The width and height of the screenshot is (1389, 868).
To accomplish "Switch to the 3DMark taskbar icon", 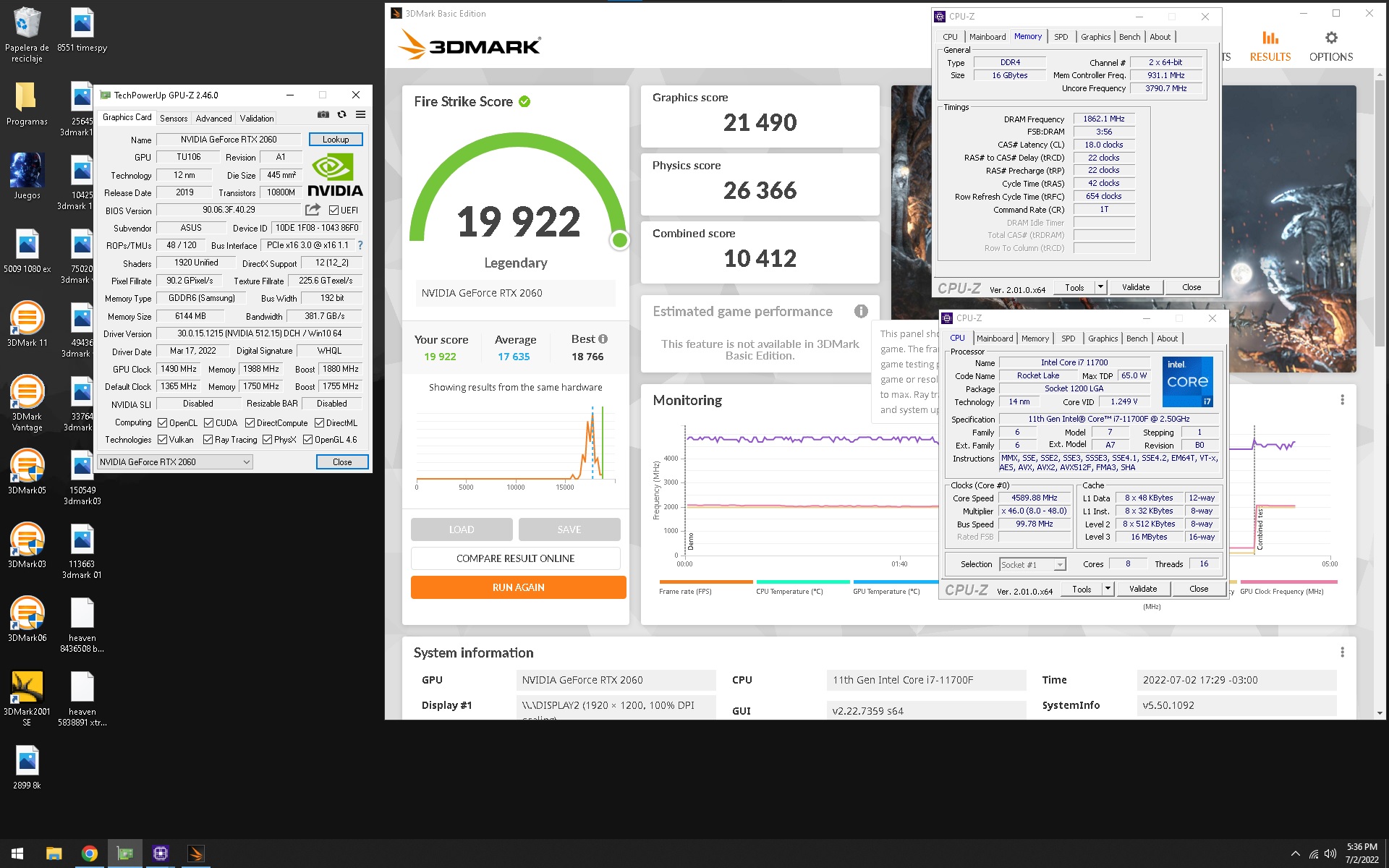I will pos(195,854).
